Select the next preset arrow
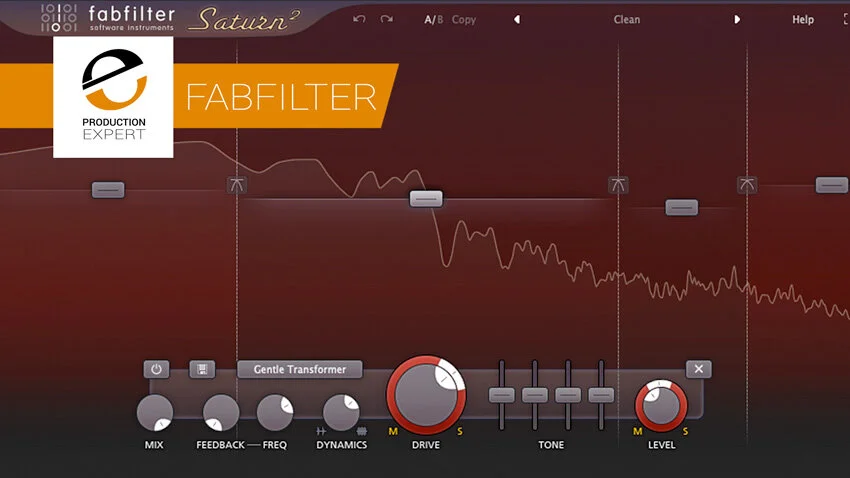 [737, 20]
